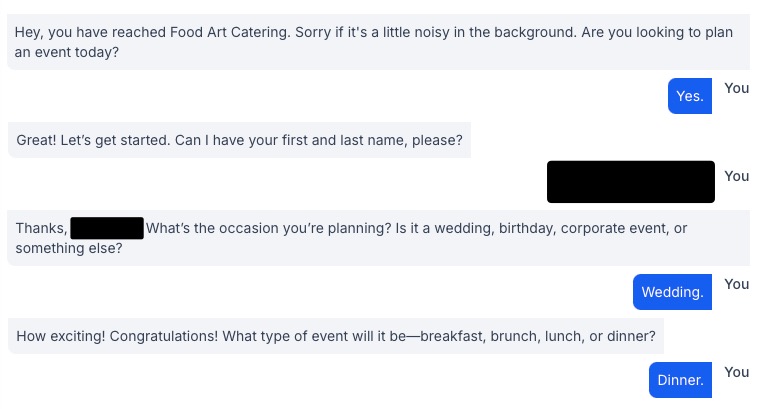The image size is (768, 409).
Task: Click the "You" label beside the redacted reply
Action: [x=737, y=176]
